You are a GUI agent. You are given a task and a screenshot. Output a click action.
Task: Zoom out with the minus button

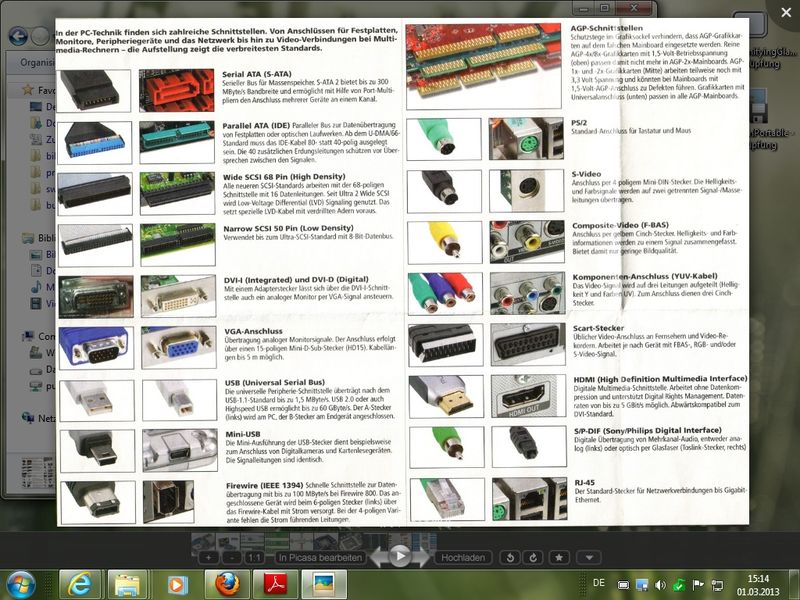coord(232,558)
